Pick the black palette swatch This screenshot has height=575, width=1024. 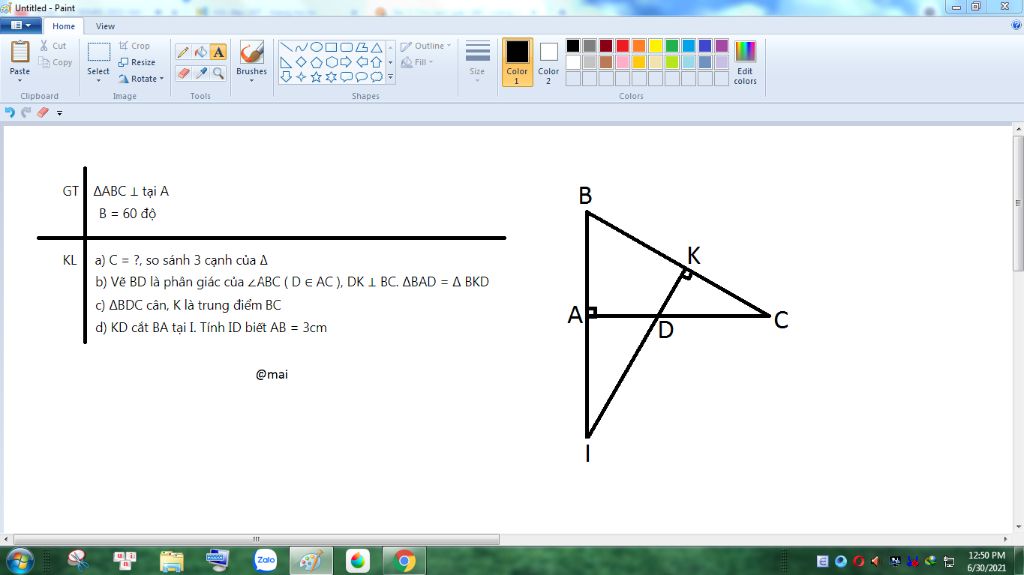pos(573,46)
